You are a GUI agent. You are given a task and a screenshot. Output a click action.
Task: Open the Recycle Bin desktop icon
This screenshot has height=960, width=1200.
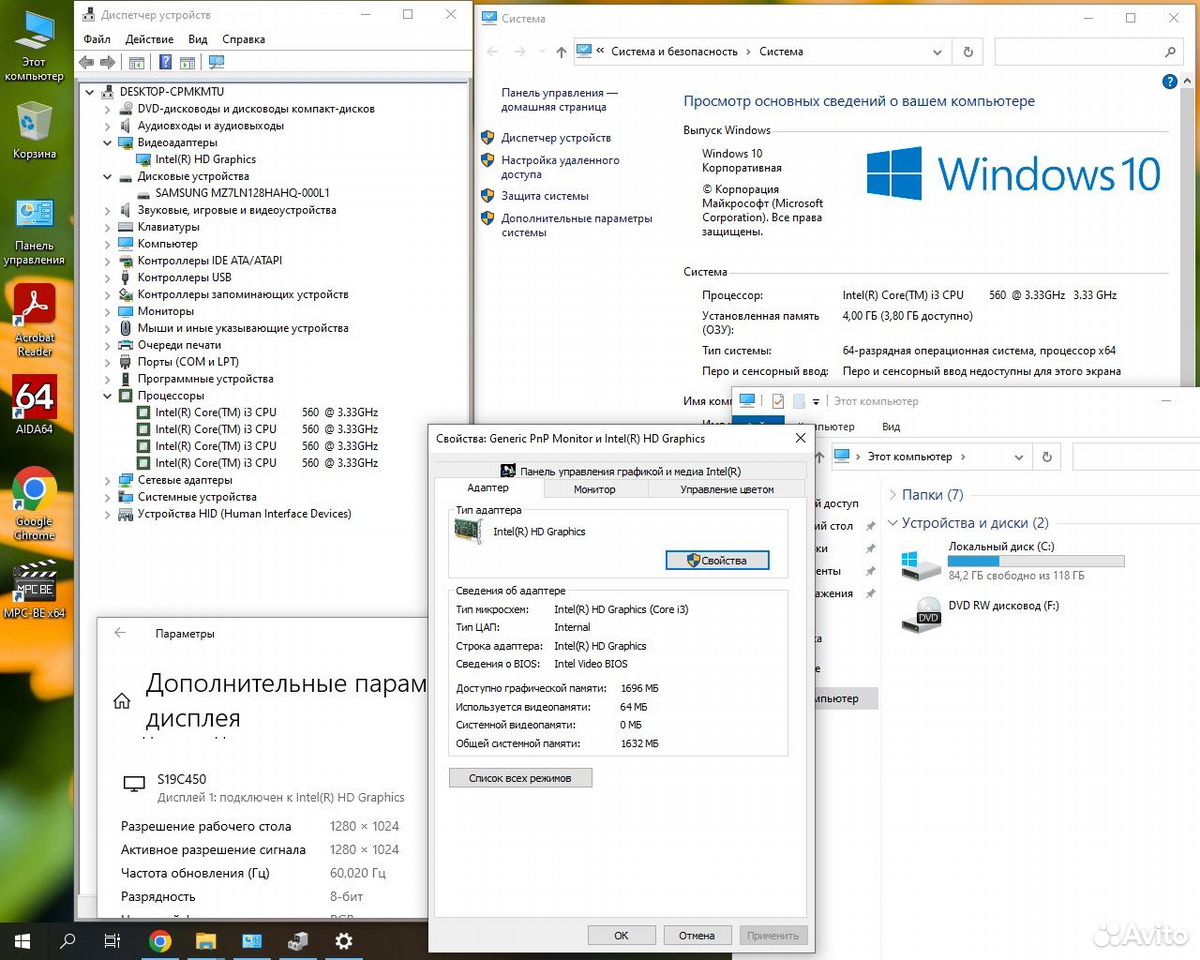pyautogui.click(x=34, y=130)
